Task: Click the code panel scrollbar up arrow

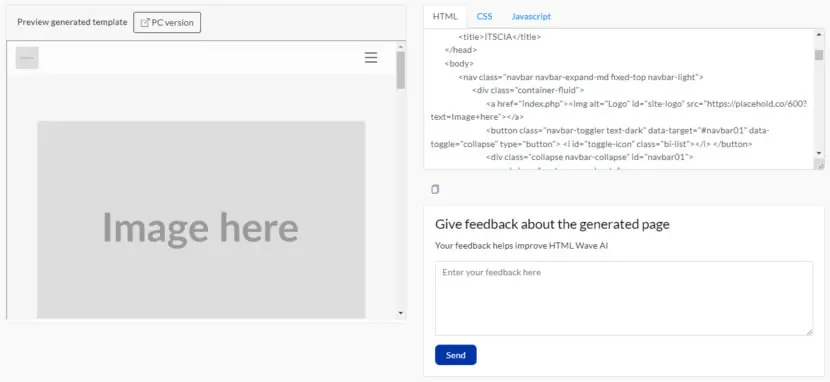Action: (819, 33)
